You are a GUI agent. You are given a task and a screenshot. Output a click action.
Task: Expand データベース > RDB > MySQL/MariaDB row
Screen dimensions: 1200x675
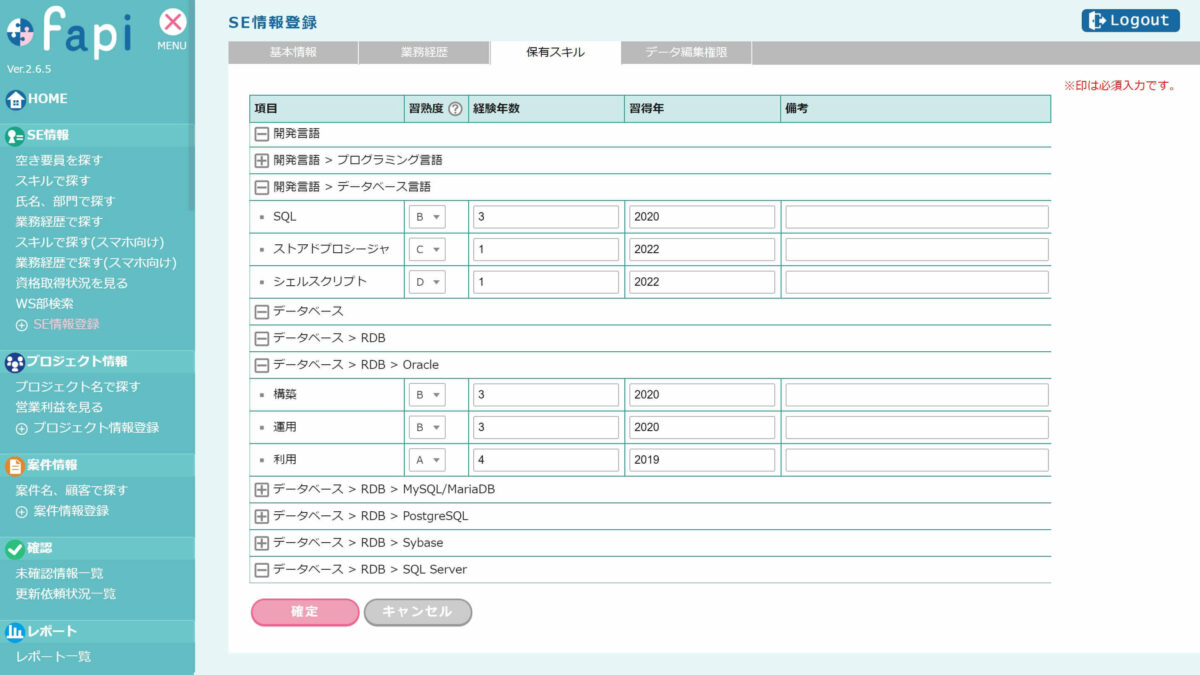pos(262,490)
